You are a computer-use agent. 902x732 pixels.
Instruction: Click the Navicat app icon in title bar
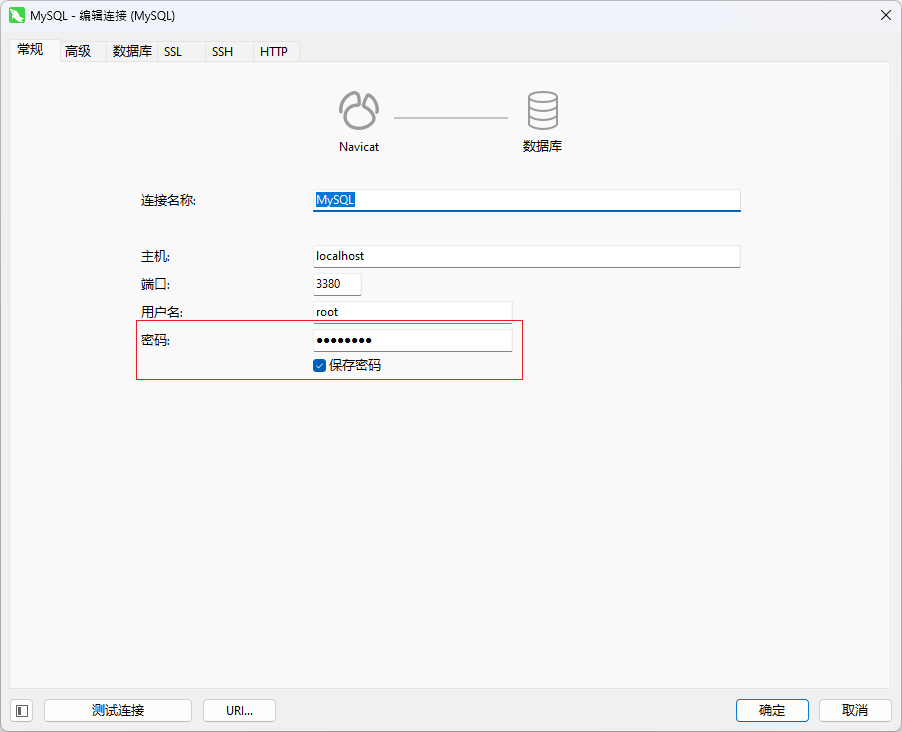(17, 15)
